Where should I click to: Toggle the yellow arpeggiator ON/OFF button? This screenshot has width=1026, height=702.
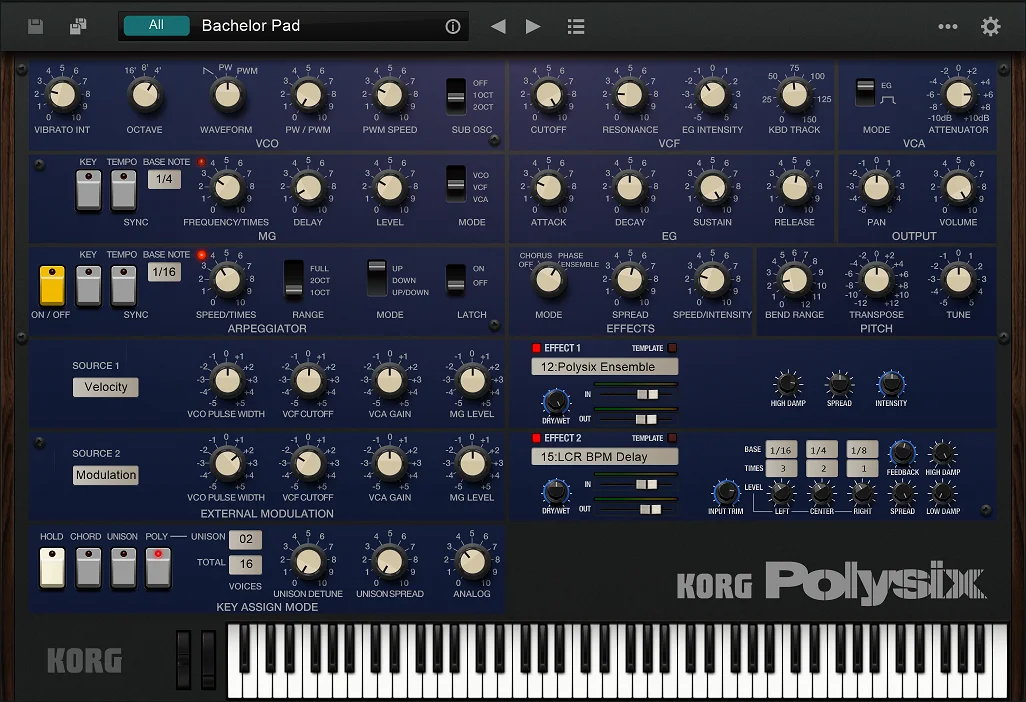[x=52, y=286]
